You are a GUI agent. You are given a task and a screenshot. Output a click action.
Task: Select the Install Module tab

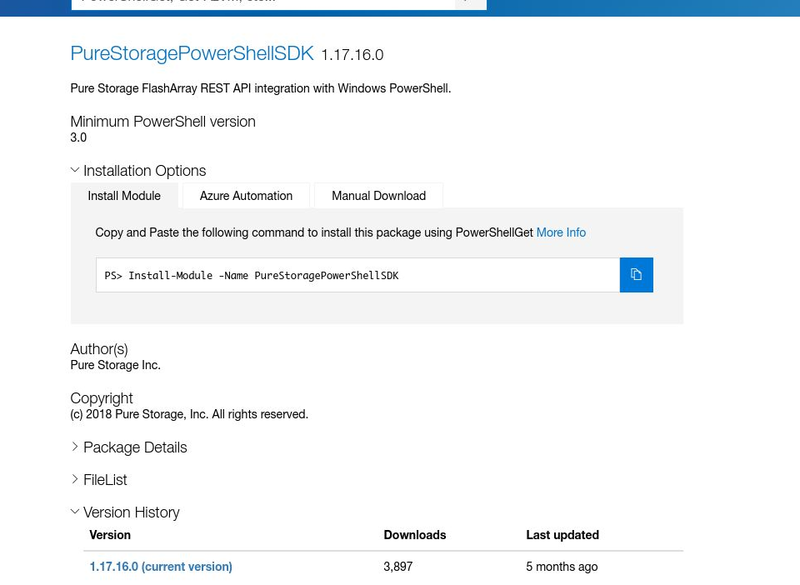pos(124,196)
